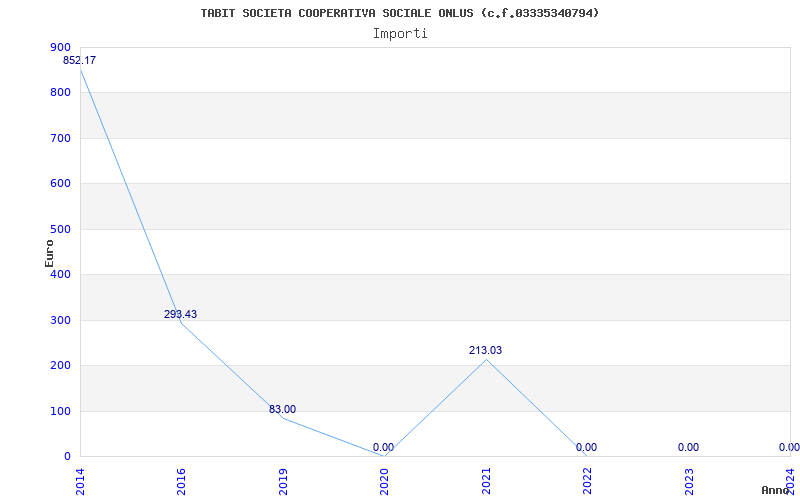Click the 0.00 label above 2022
The image size is (800, 500).
click(586, 447)
